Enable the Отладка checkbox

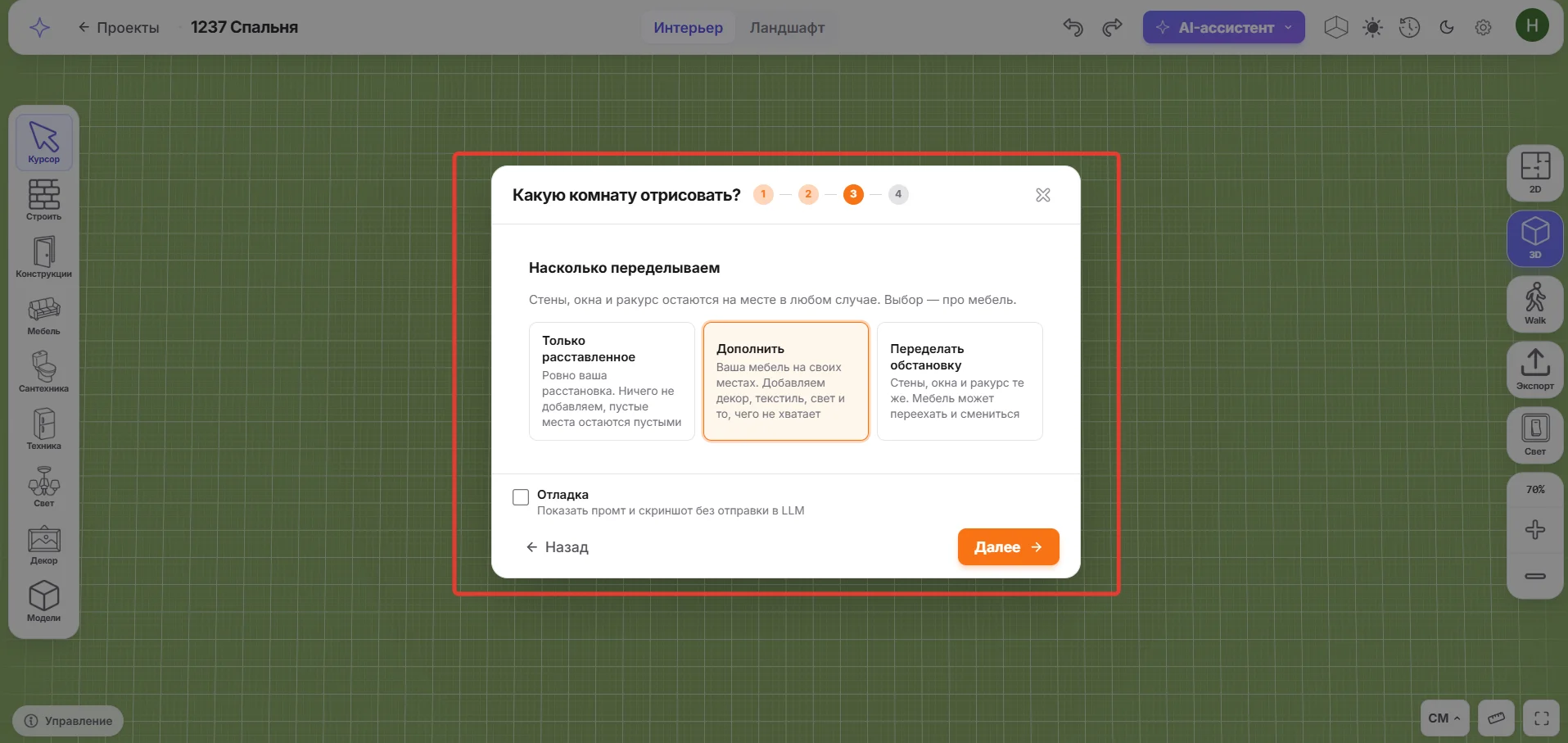pos(521,497)
